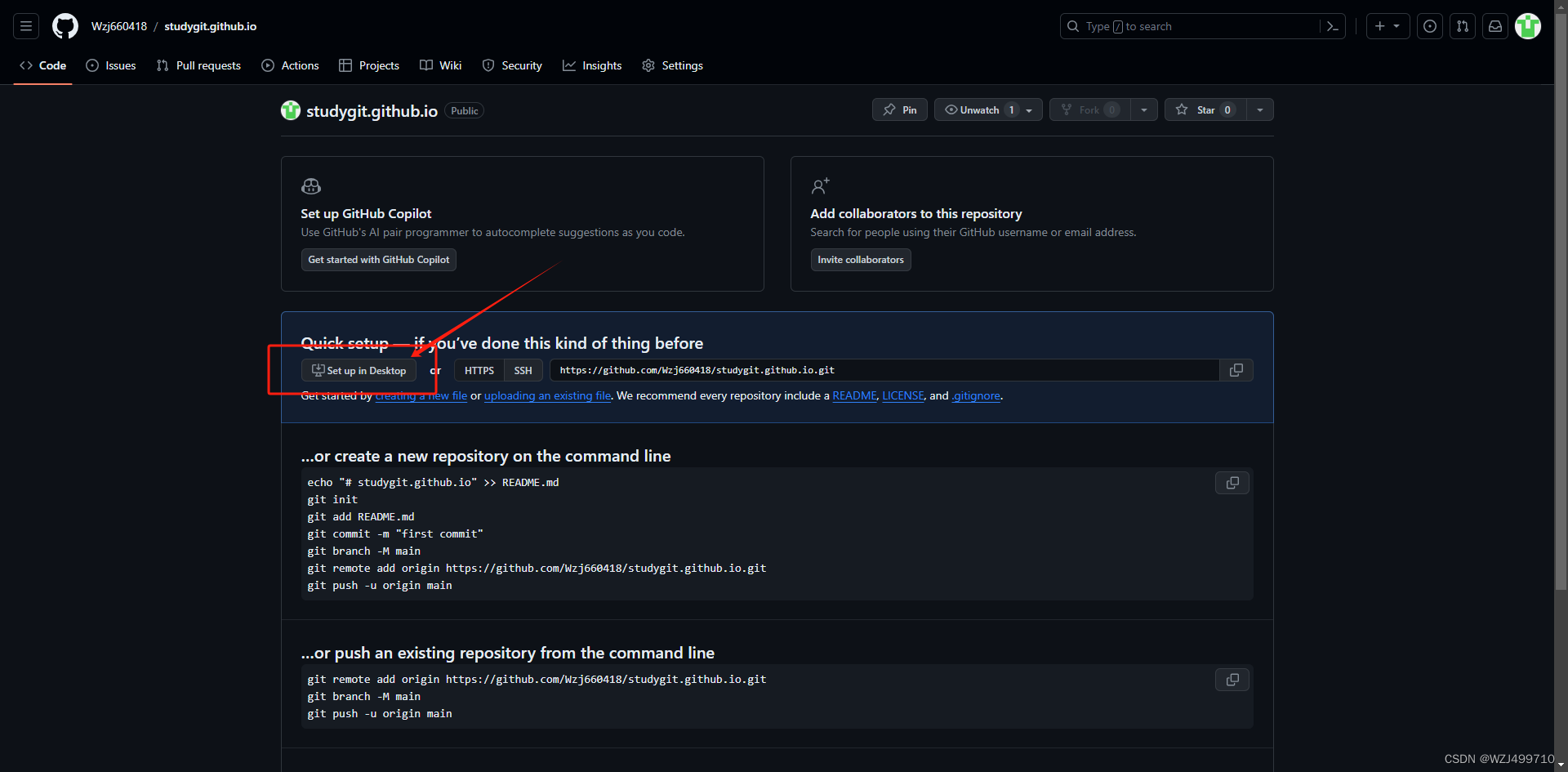Image resolution: width=1568 pixels, height=772 pixels.
Task: Click Invite collaborators button
Action: (x=861, y=260)
